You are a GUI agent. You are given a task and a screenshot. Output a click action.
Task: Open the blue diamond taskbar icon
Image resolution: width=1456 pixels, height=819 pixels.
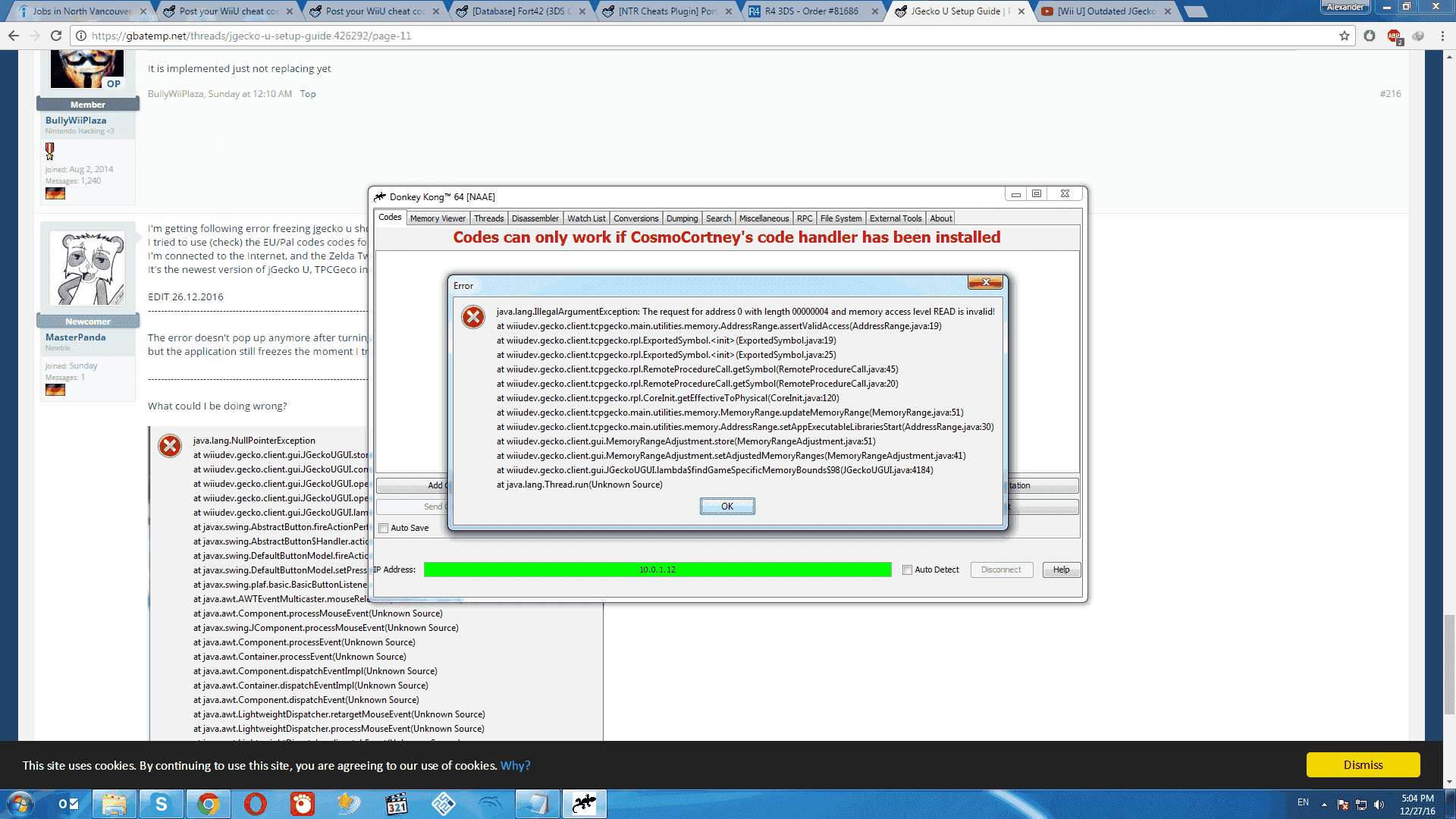[443, 804]
